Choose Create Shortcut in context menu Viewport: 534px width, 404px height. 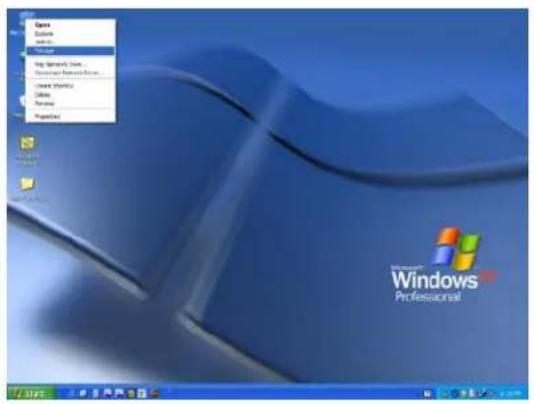coord(70,86)
